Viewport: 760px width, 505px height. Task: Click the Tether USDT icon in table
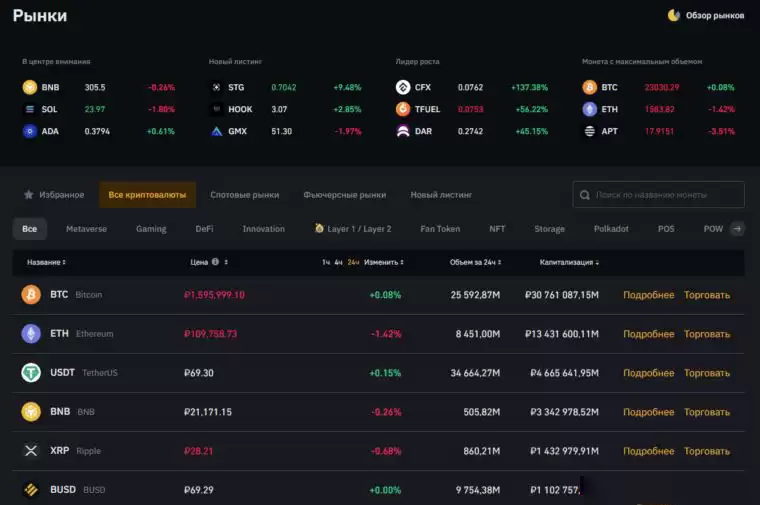[31, 373]
